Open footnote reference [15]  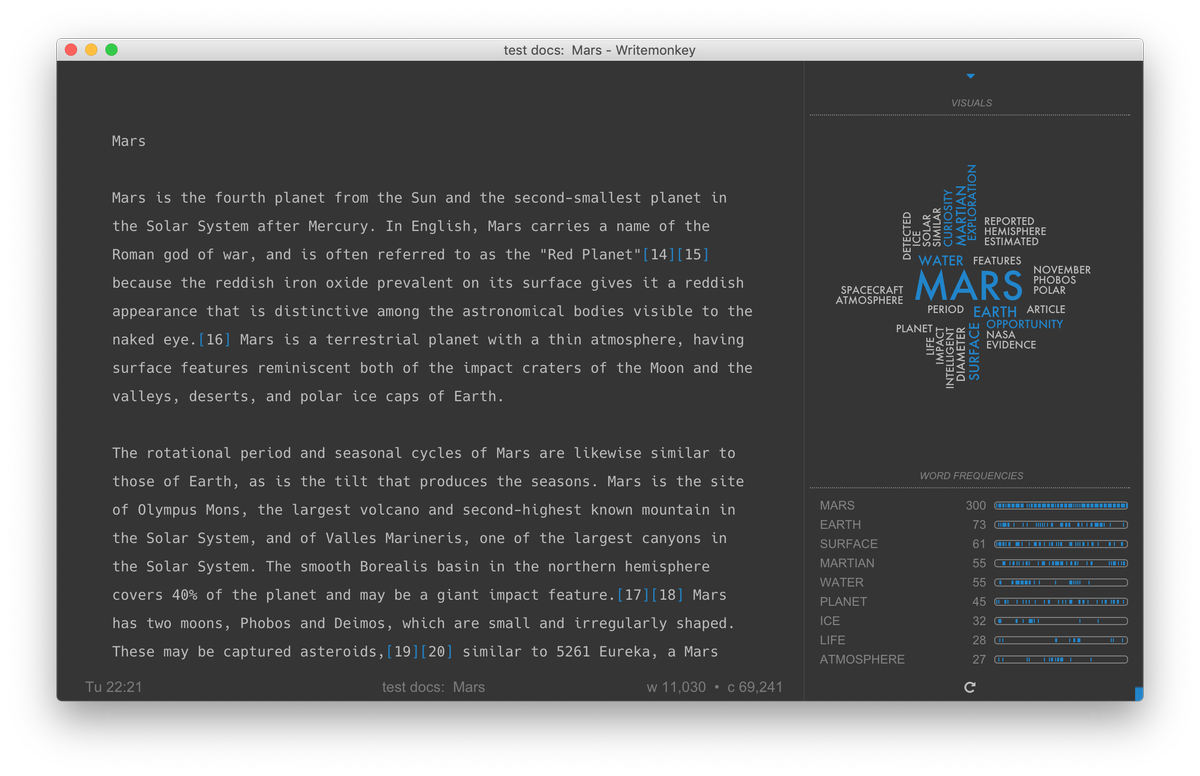pos(692,254)
